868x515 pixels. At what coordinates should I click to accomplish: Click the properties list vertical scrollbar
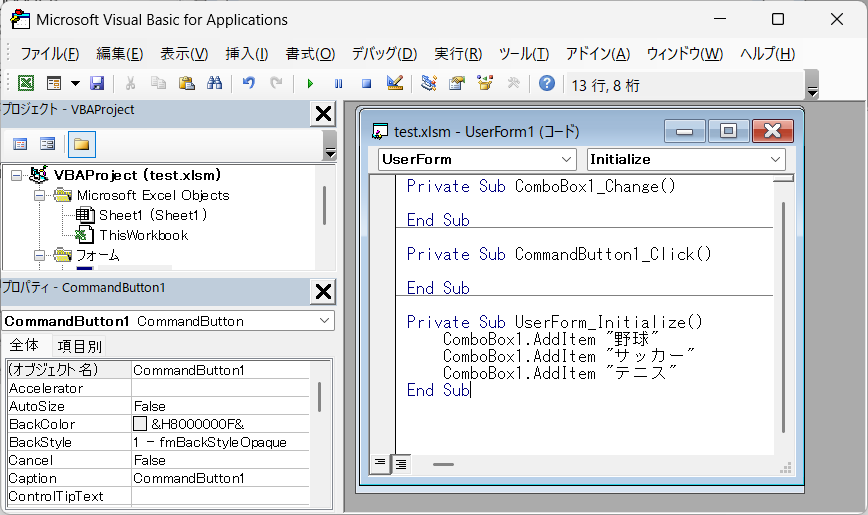coord(319,396)
